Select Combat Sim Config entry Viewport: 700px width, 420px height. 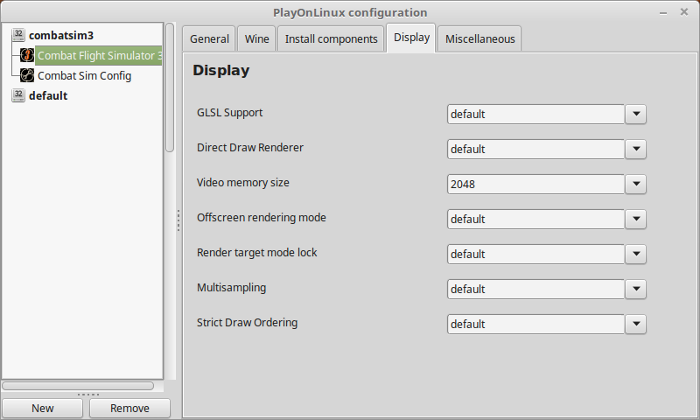84,76
